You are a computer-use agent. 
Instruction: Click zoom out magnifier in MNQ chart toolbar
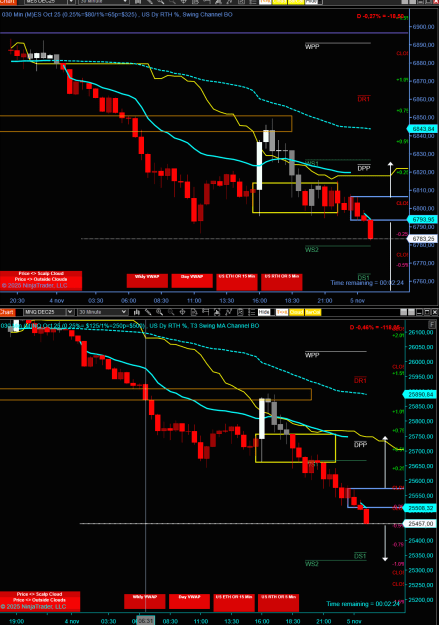[x=171, y=312]
